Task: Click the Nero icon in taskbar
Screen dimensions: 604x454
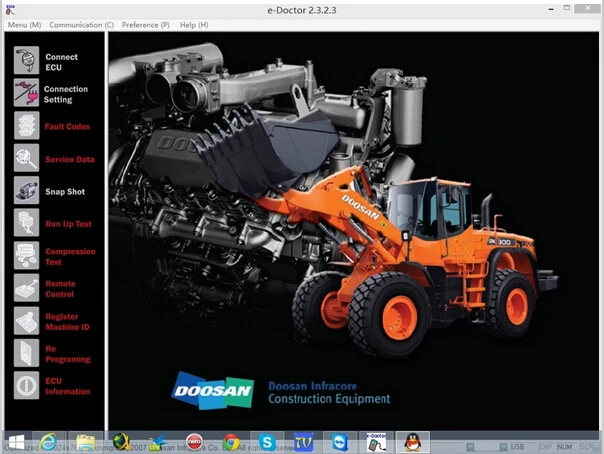Action: point(194,442)
